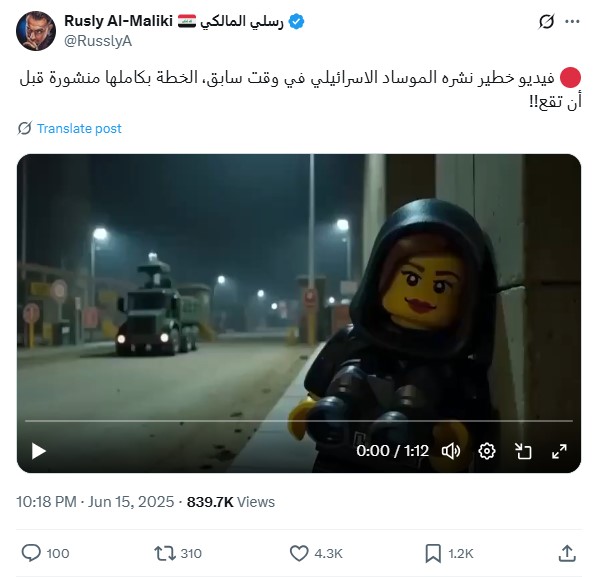The height and width of the screenshot is (577, 598).
Task: Click the blue verified badge
Action: click(296, 21)
